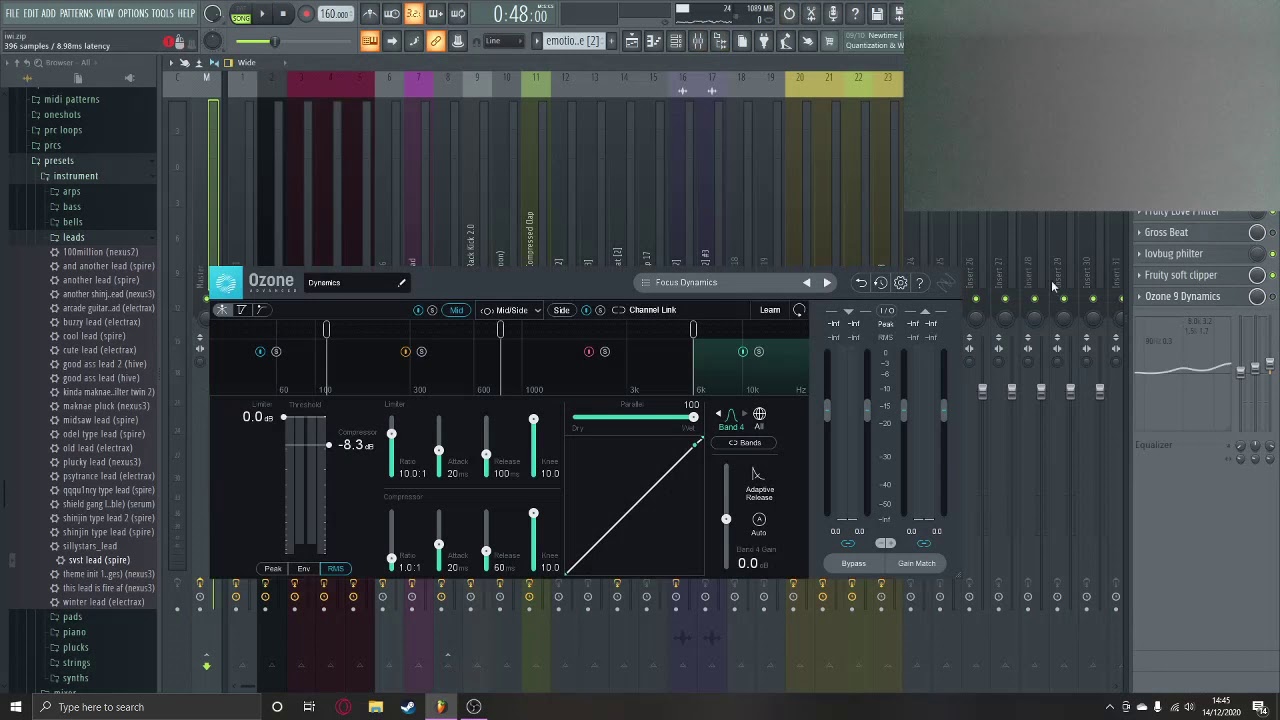Select Peak detection mode

(x=273, y=569)
